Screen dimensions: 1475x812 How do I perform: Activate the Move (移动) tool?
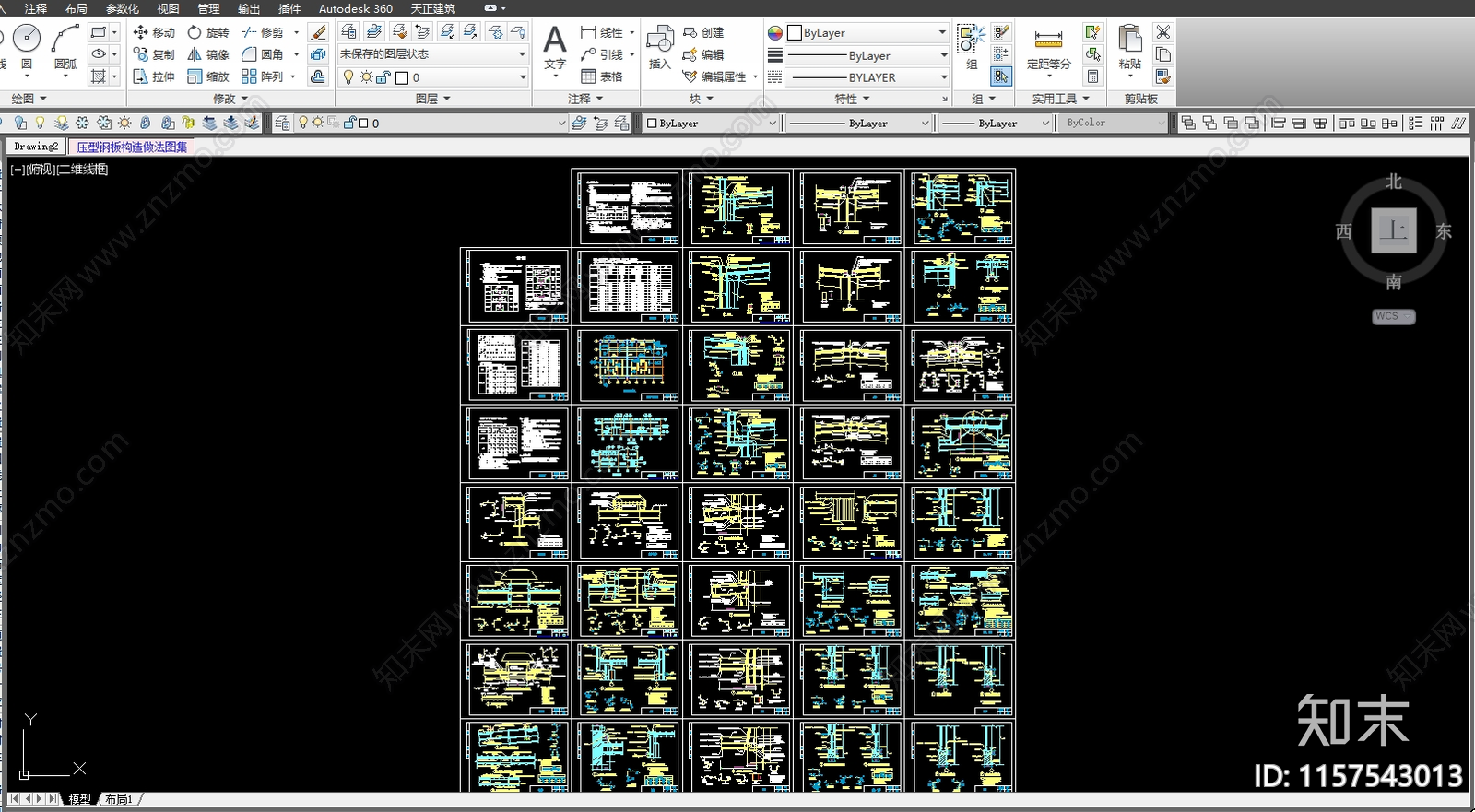pyautogui.click(x=154, y=32)
